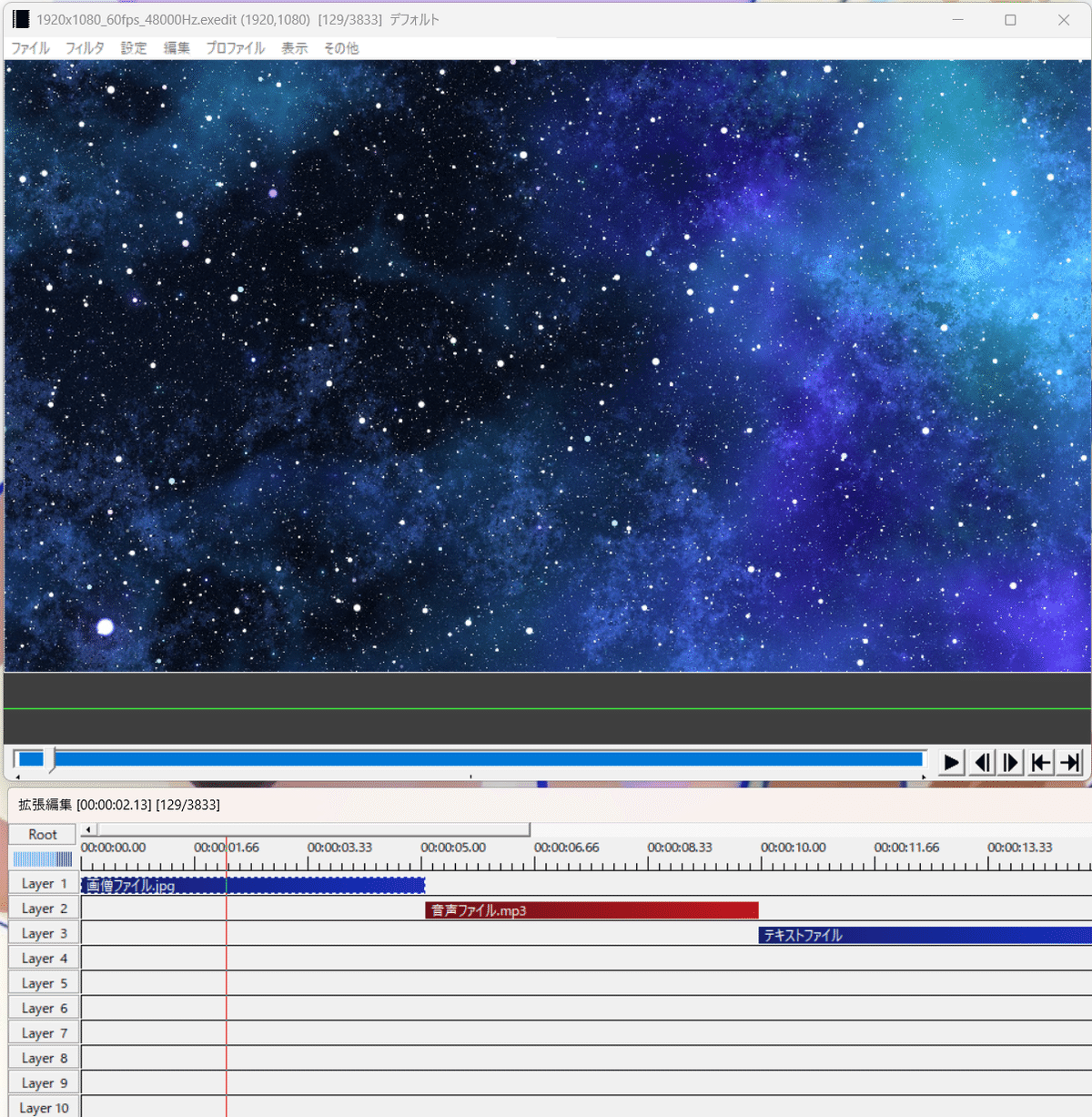Image resolution: width=1092 pixels, height=1117 pixels.
Task: Click the 00:00:11.66 ruler mark
Action: click(x=907, y=848)
